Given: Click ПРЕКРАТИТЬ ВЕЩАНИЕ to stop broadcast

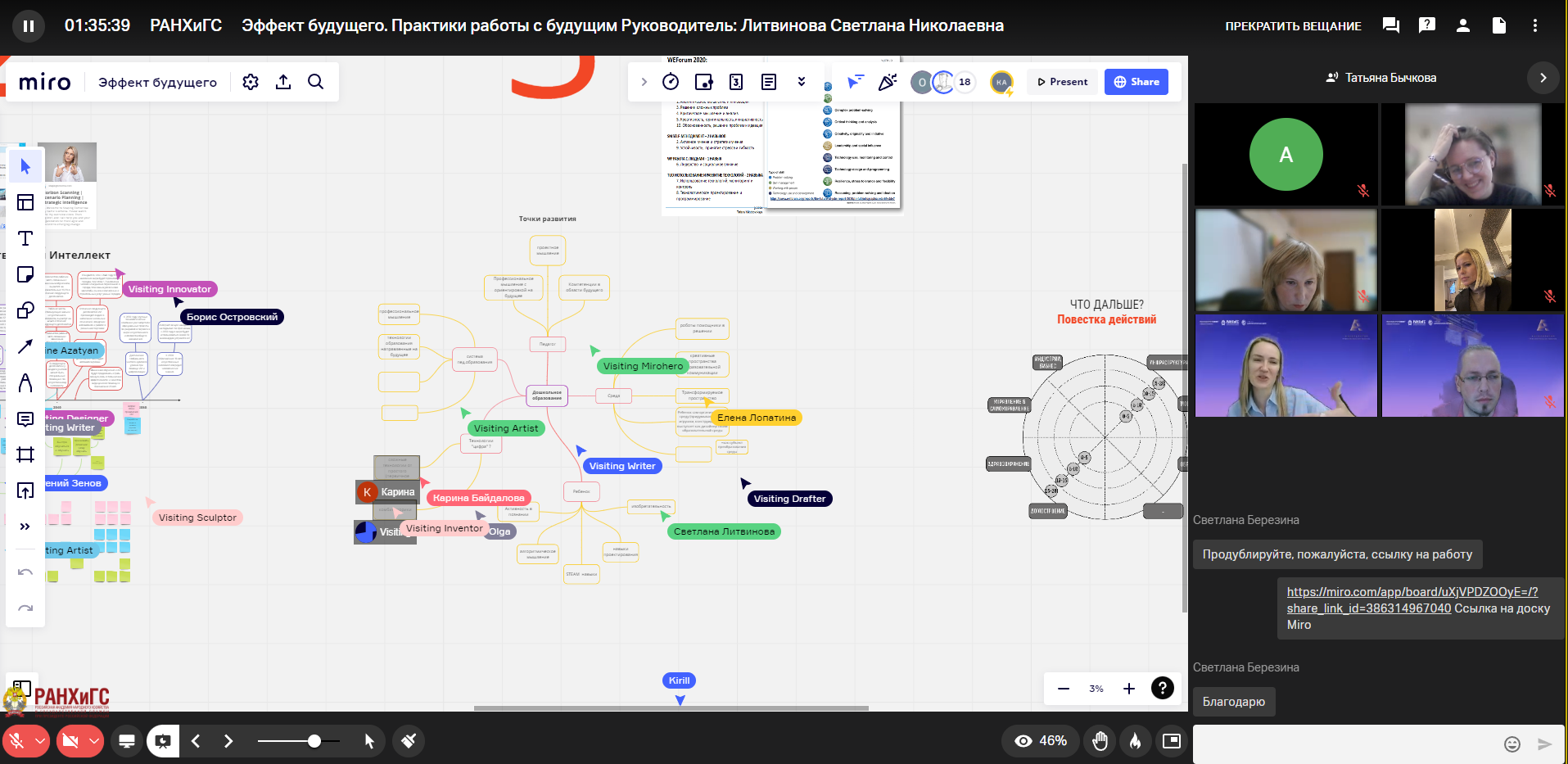Looking at the screenshot, I should point(1293,26).
